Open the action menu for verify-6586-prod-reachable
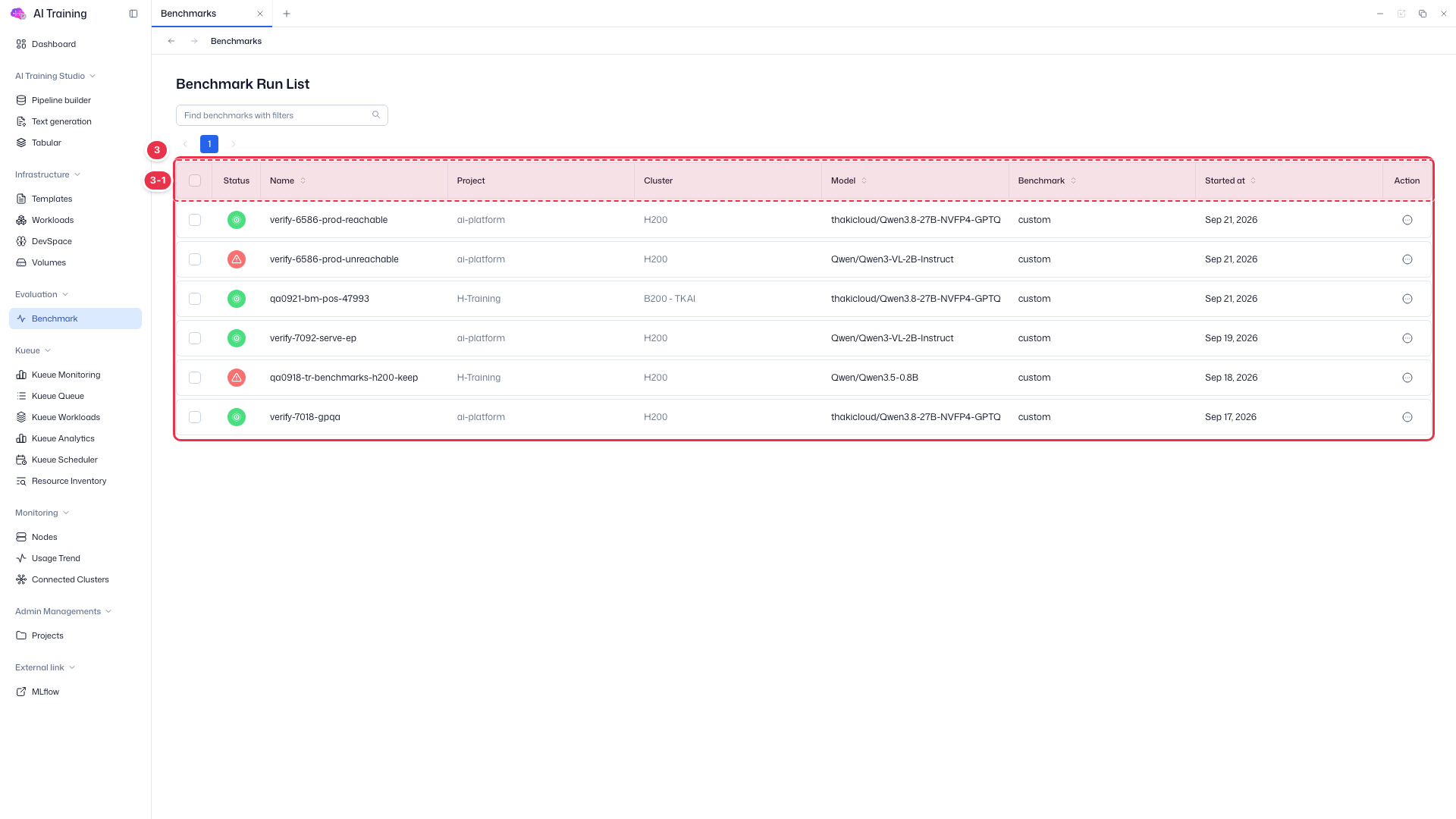The height and width of the screenshot is (819, 1456). pos(1407,220)
